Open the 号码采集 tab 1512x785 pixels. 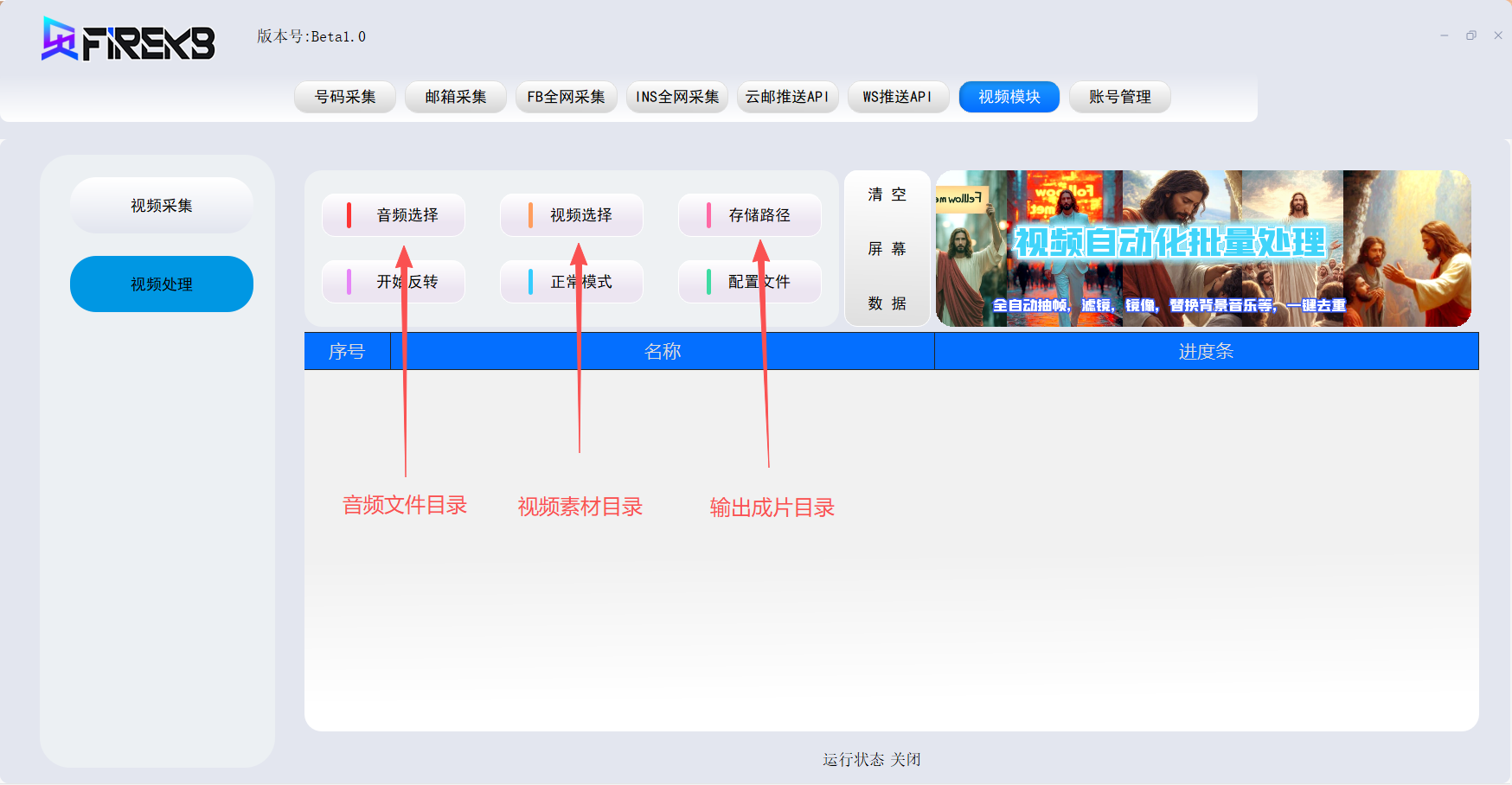pyautogui.click(x=345, y=97)
